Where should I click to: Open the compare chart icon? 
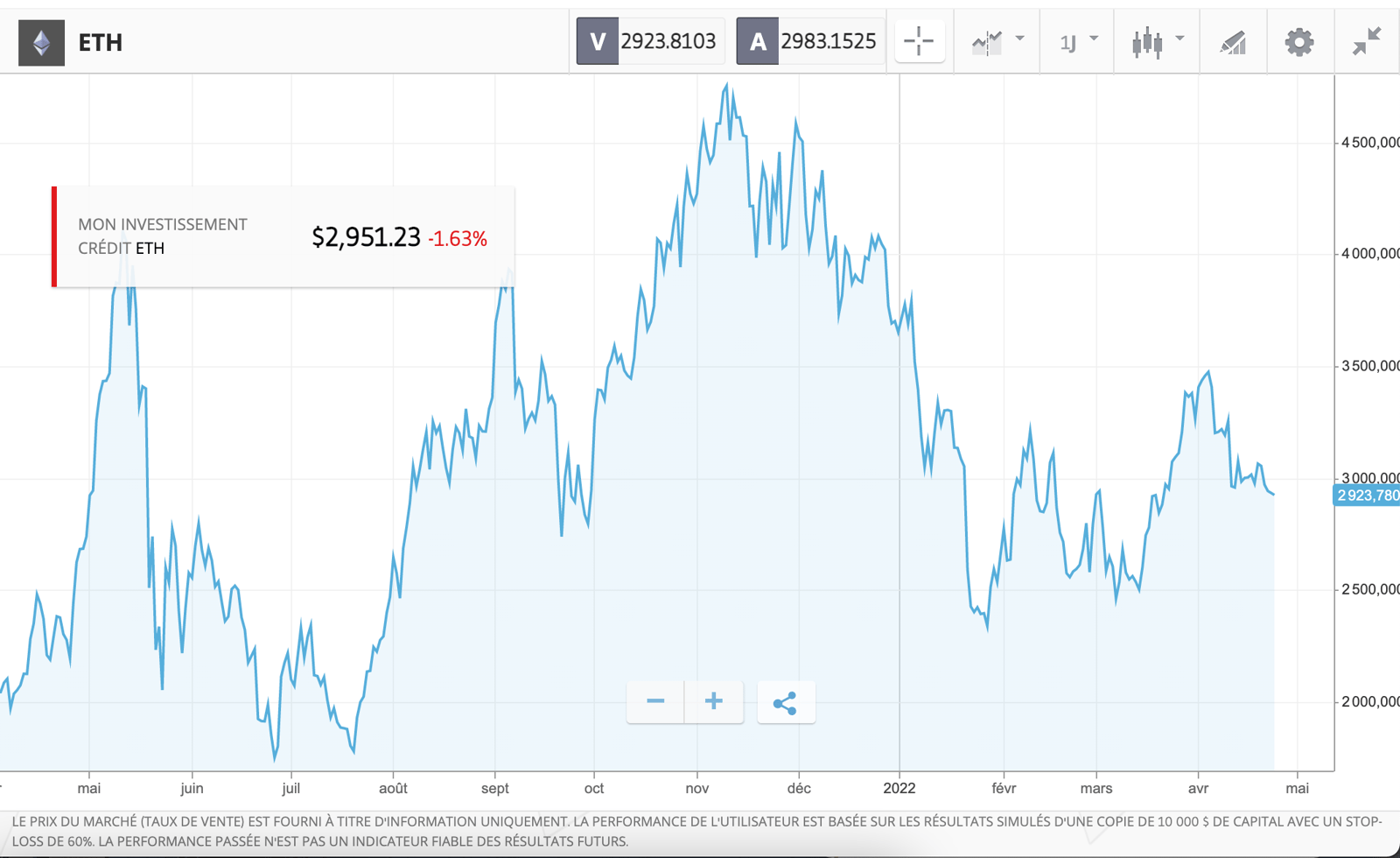point(987,41)
